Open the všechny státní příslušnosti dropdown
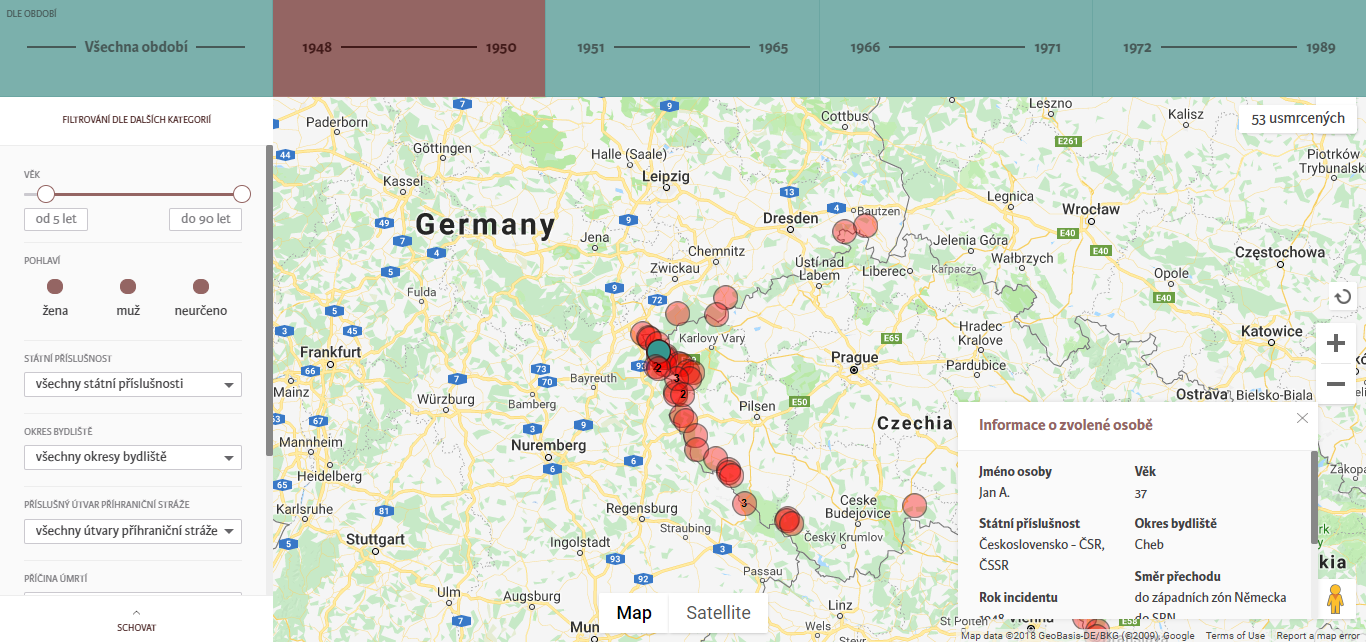This screenshot has height=642, width=1366. [x=133, y=384]
